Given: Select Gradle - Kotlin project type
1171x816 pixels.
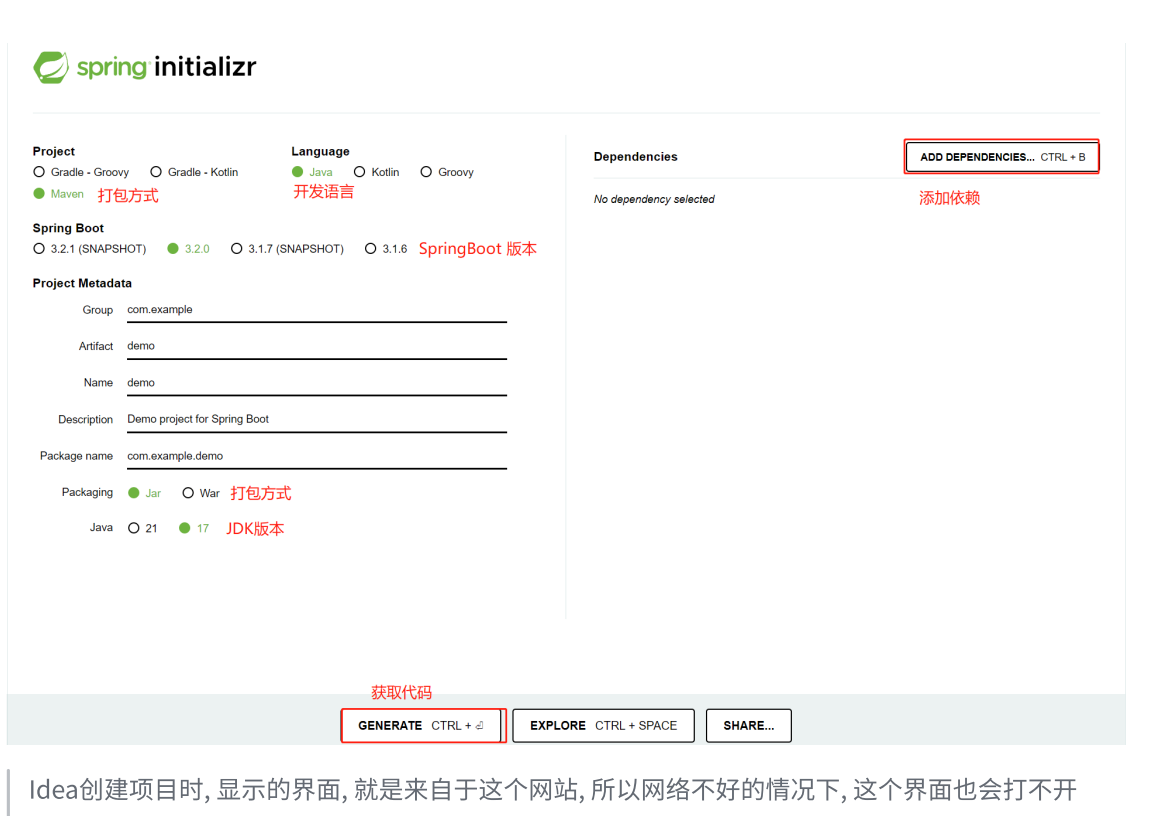Looking at the screenshot, I should point(194,172).
